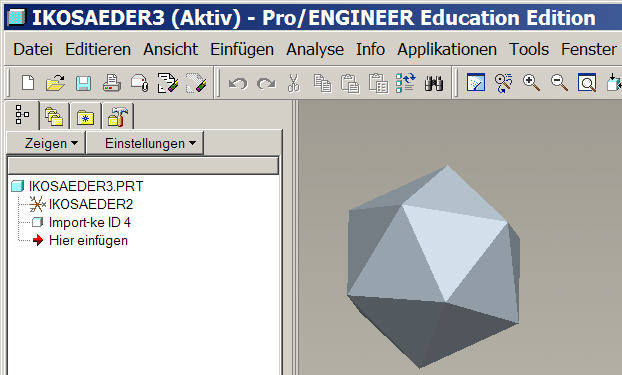Click the New file icon
This screenshot has width=622, height=375.
point(28,83)
